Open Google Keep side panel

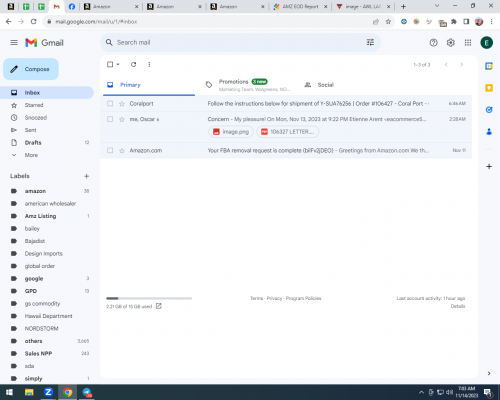click(x=489, y=88)
